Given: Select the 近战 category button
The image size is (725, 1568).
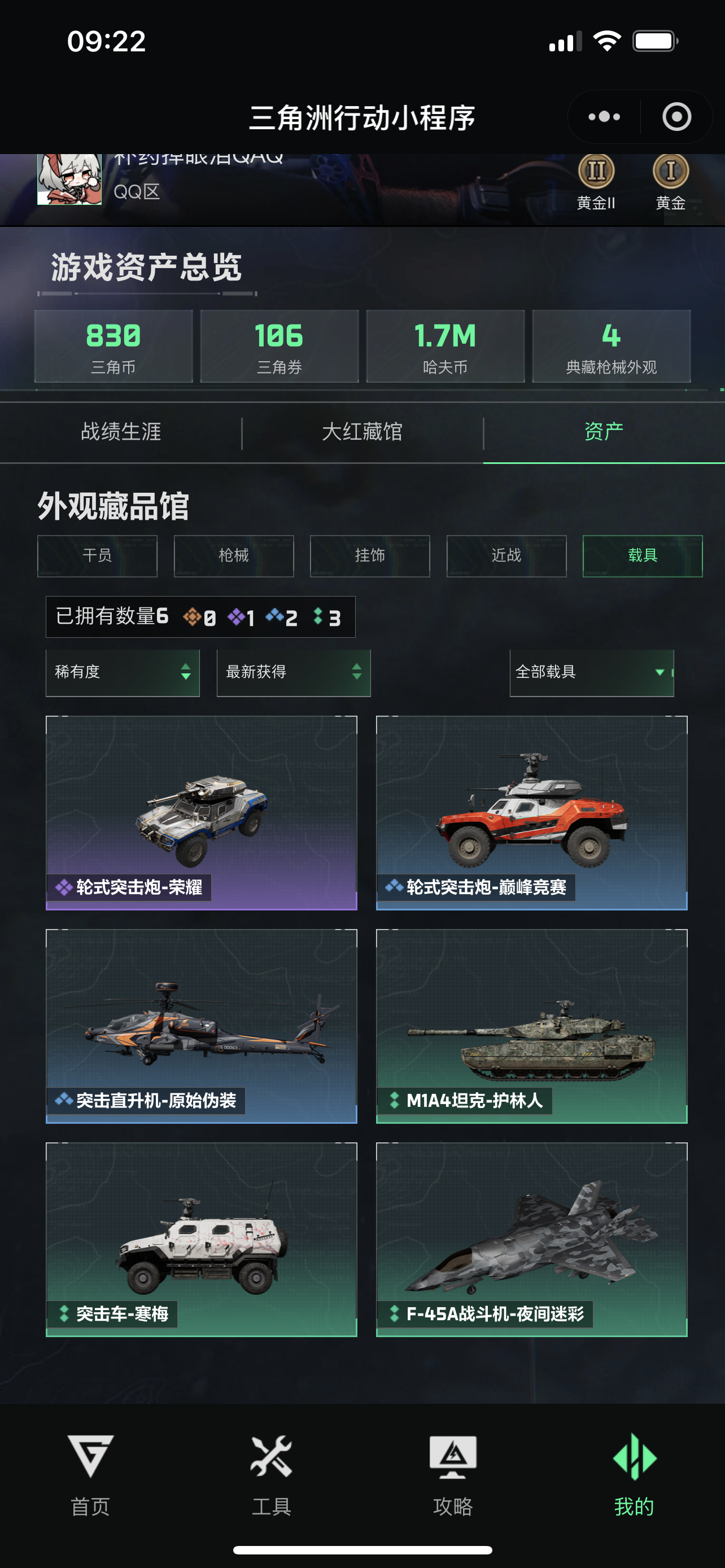Looking at the screenshot, I should [506, 556].
